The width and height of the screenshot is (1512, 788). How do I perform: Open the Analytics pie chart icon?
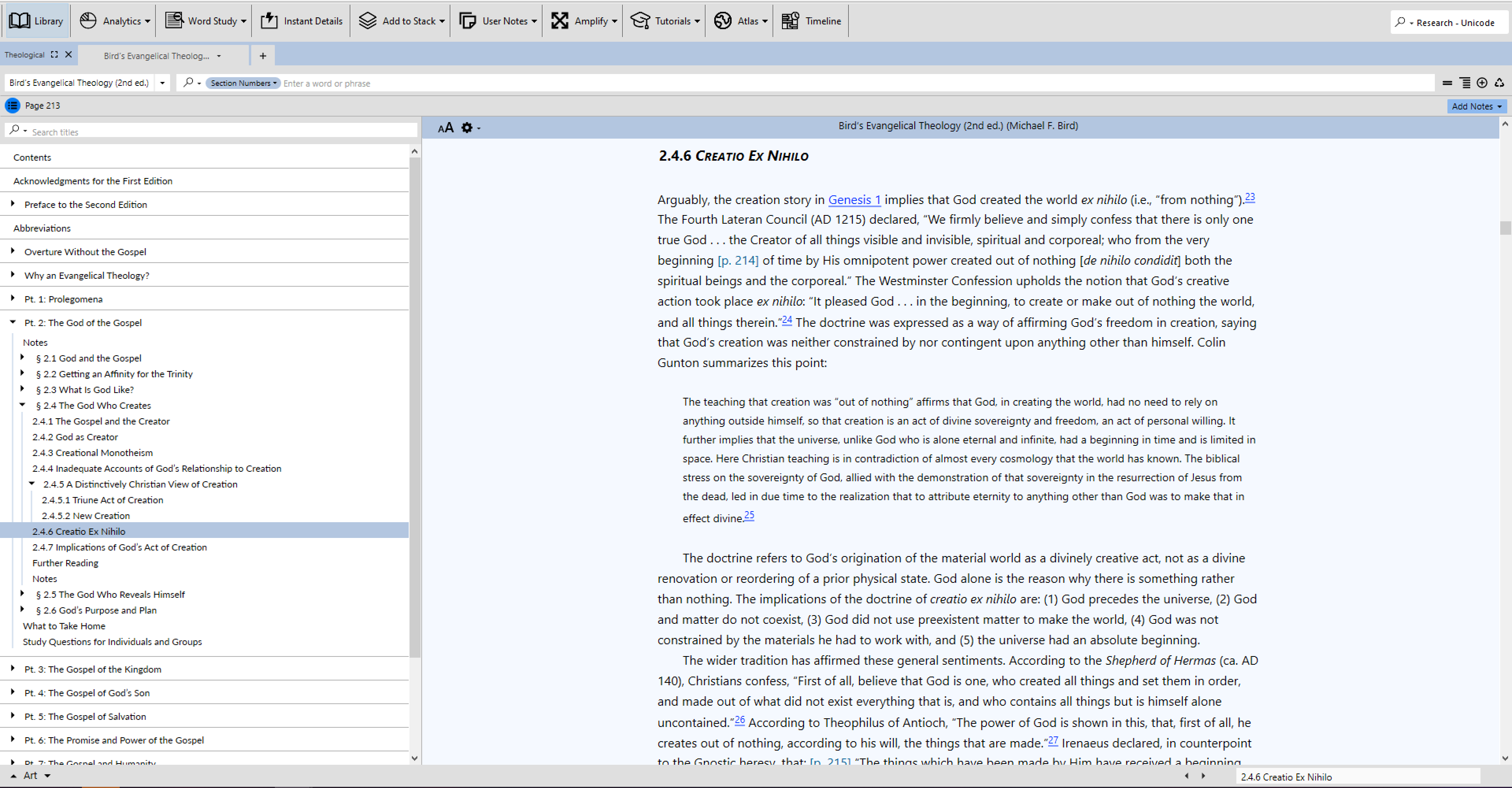[x=88, y=20]
